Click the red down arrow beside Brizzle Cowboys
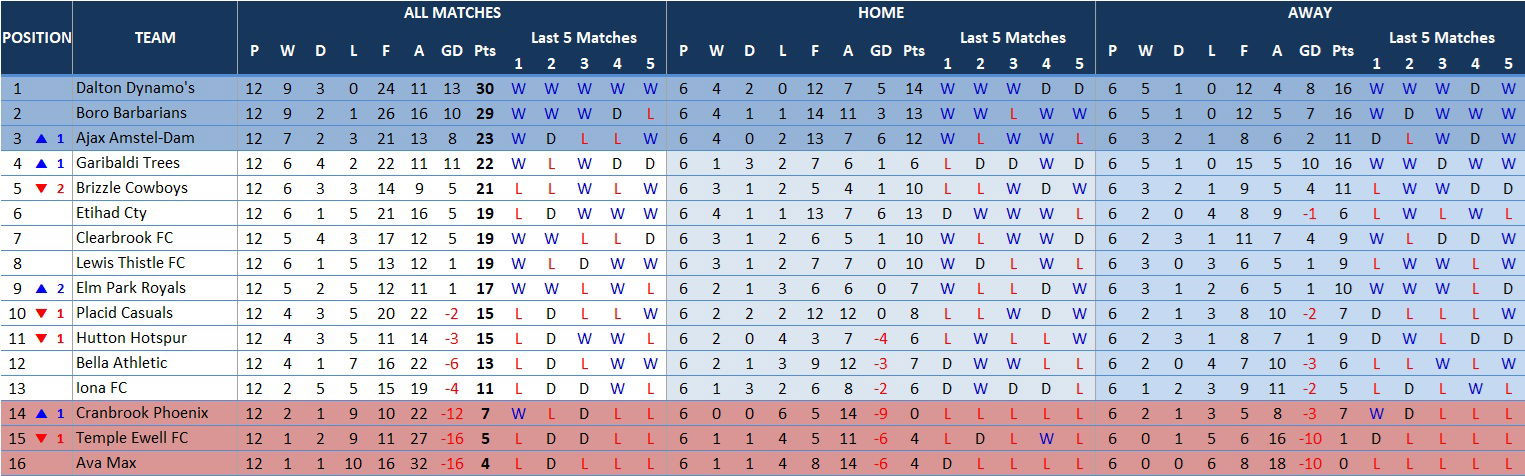Image resolution: width=1525 pixels, height=476 pixels. click(41, 188)
